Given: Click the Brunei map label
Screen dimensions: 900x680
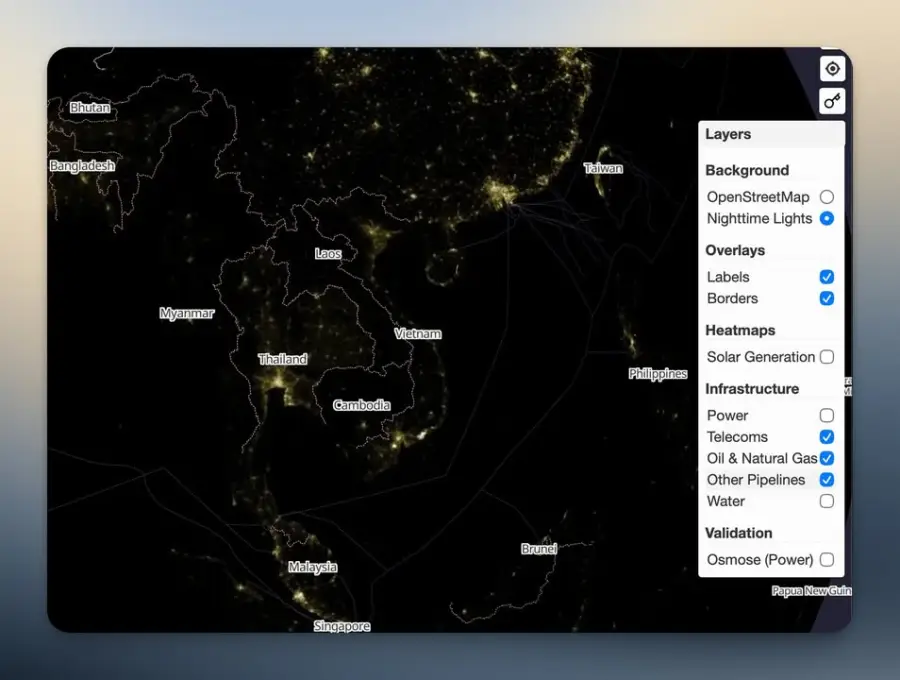Looking at the screenshot, I should tap(538, 549).
